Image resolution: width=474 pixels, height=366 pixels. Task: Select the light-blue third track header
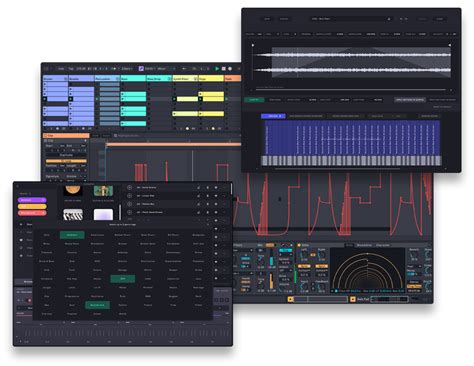point(107,79)
